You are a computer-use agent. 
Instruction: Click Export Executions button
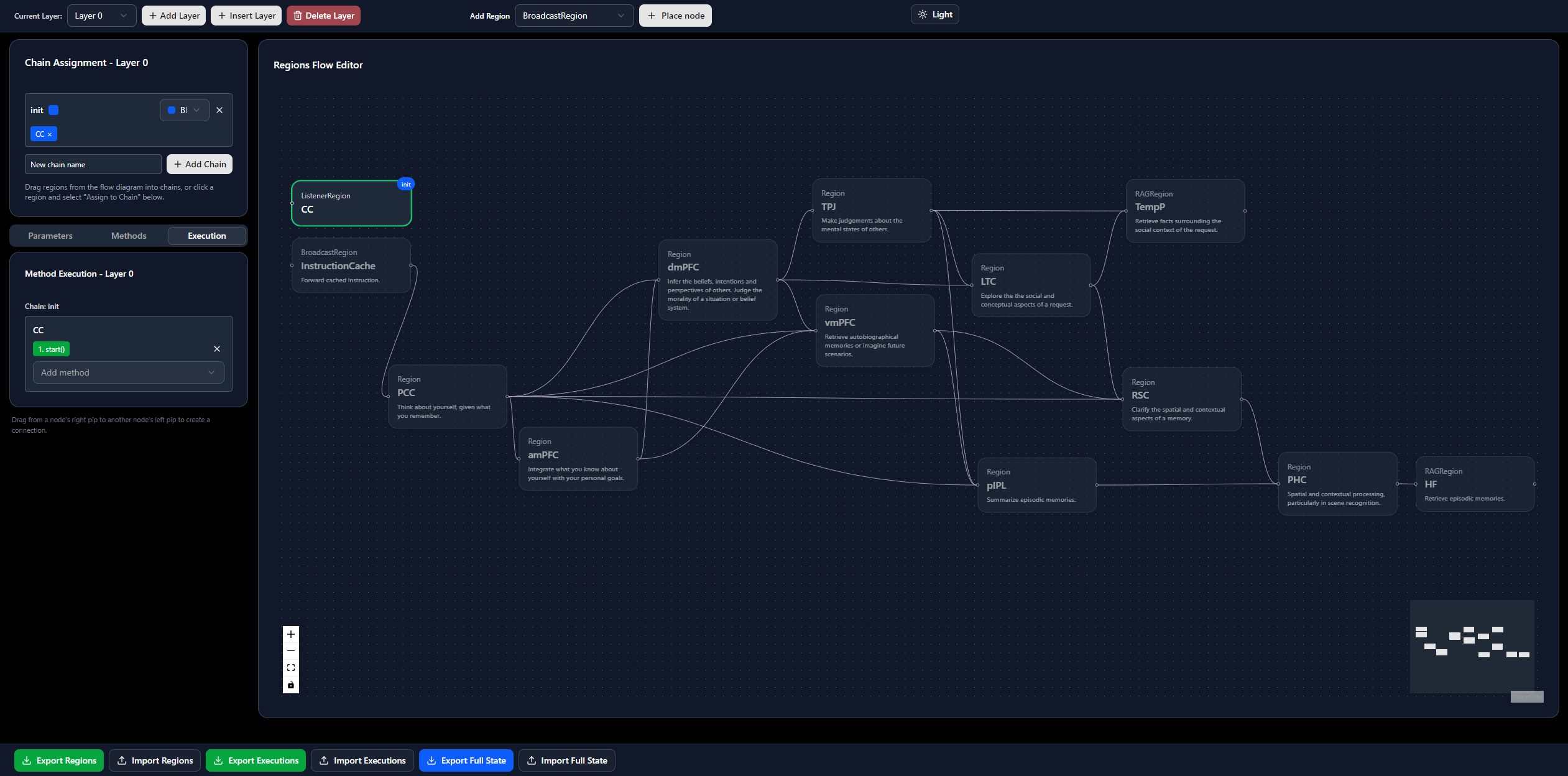[256, 760]
